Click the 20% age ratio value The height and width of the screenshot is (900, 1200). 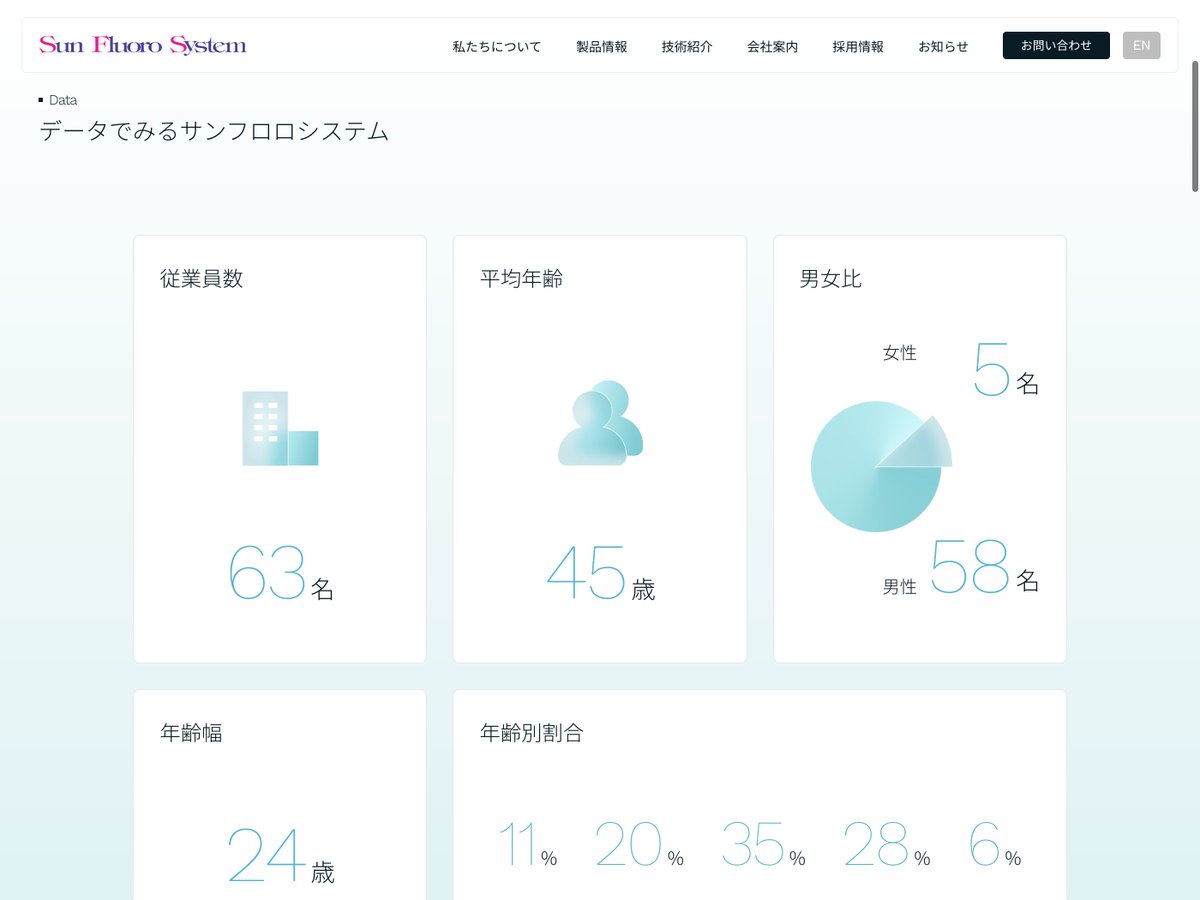tap(640, 845)
